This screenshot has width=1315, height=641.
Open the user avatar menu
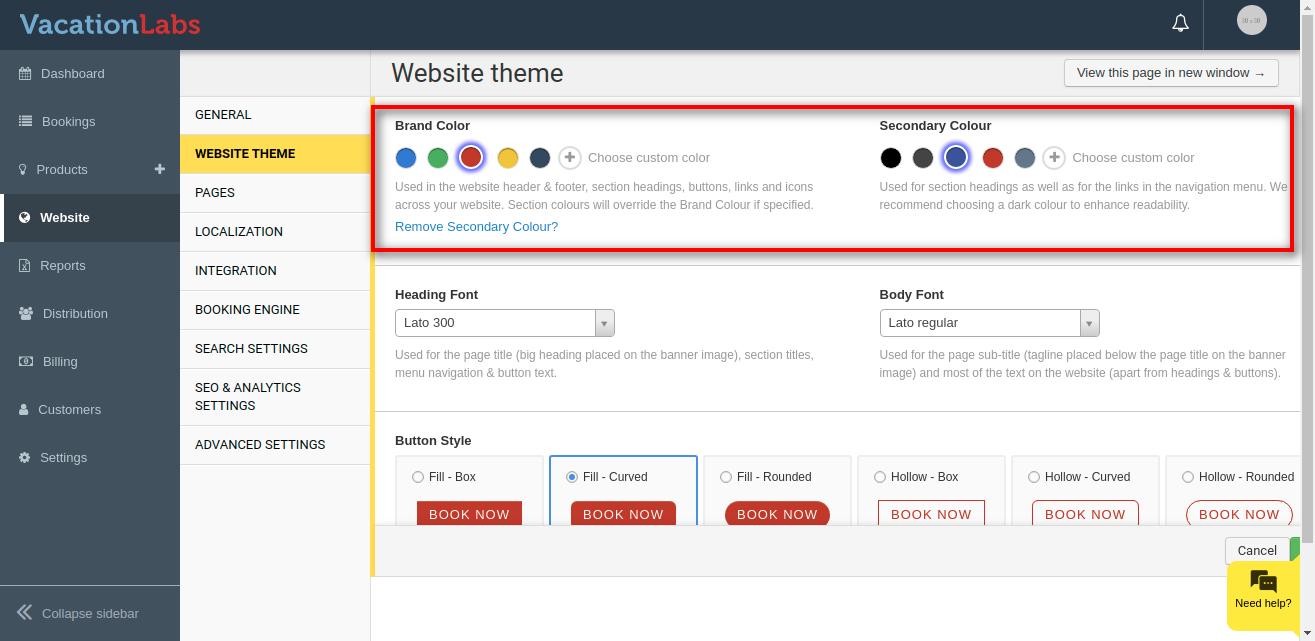pos(1251,20)
